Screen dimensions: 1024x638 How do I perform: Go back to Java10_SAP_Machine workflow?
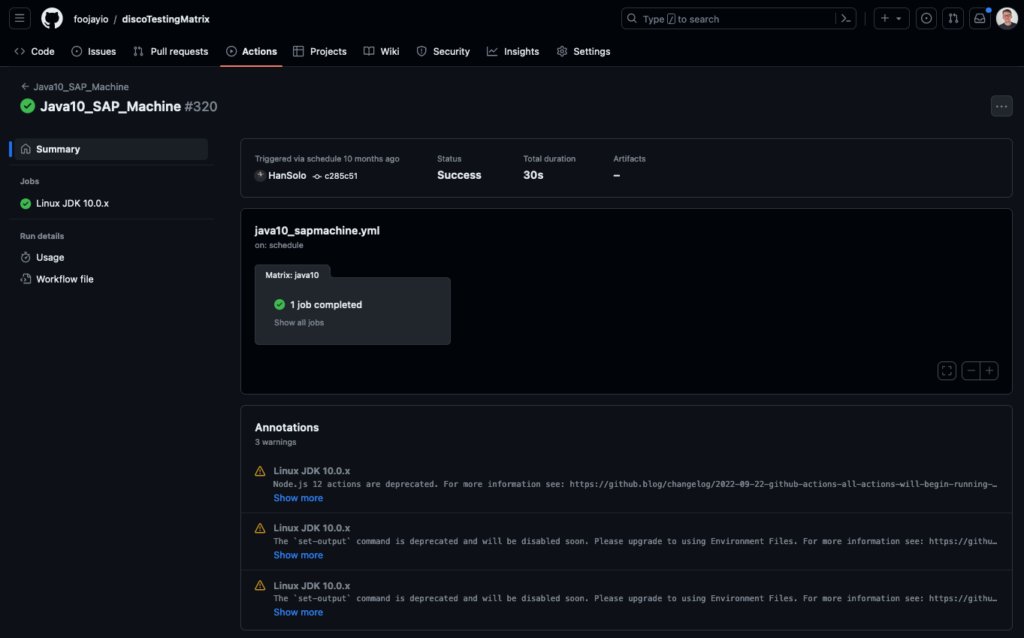74,86
